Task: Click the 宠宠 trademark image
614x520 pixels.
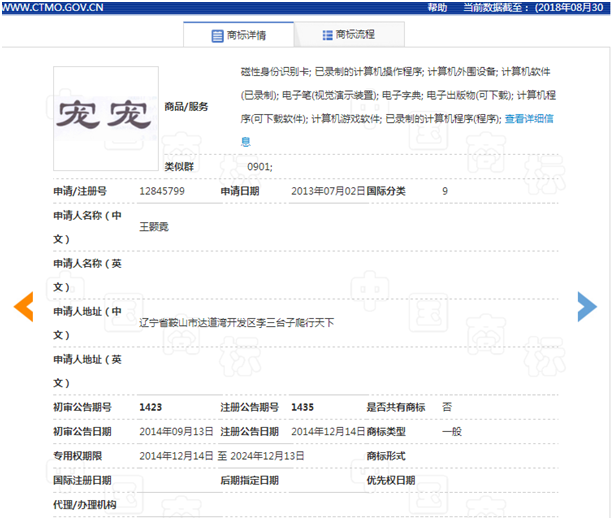Action: (x=105, y=105)
